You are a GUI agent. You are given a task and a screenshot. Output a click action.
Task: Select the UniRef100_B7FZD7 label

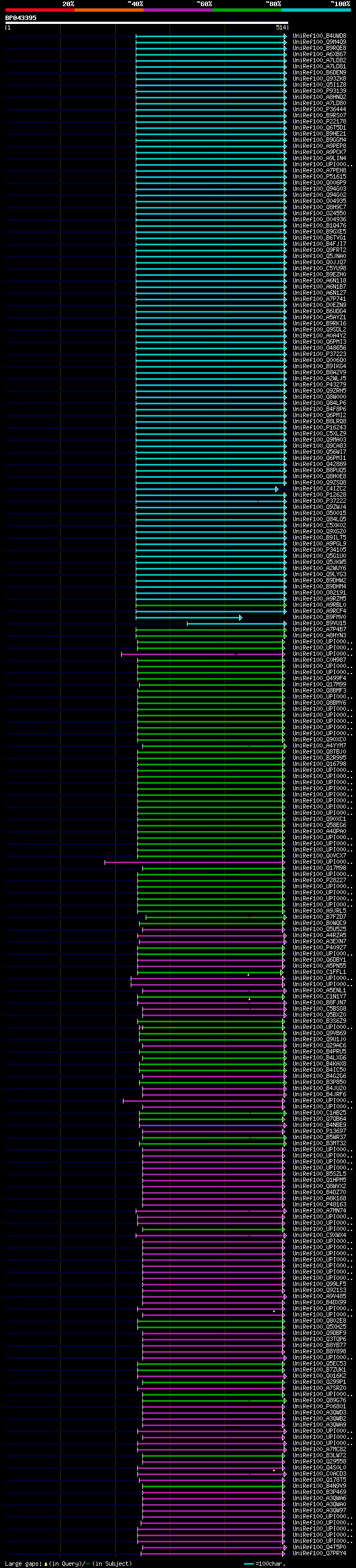[319, 917]
